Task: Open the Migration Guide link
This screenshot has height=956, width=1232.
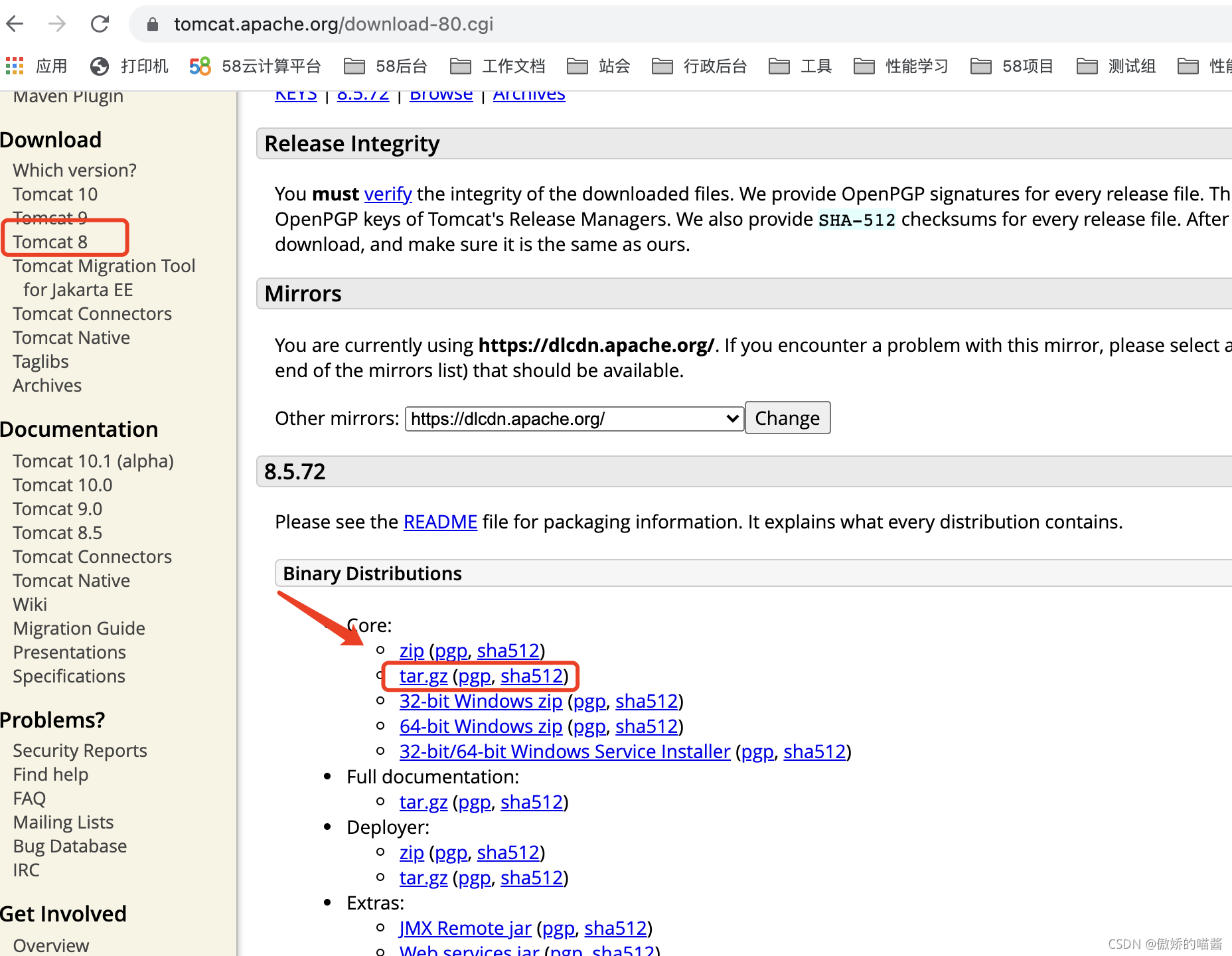Action: (79, 629)
